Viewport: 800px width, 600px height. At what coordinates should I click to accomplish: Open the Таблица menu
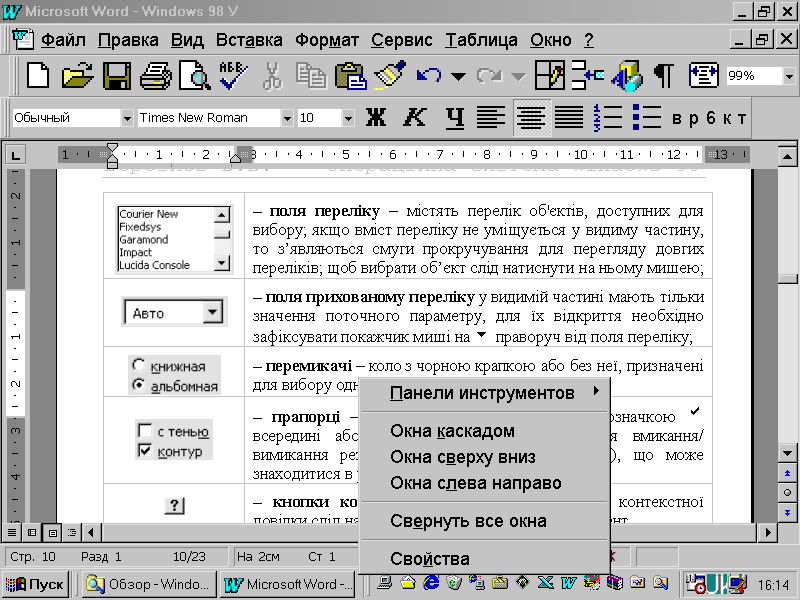coord(481,40)
